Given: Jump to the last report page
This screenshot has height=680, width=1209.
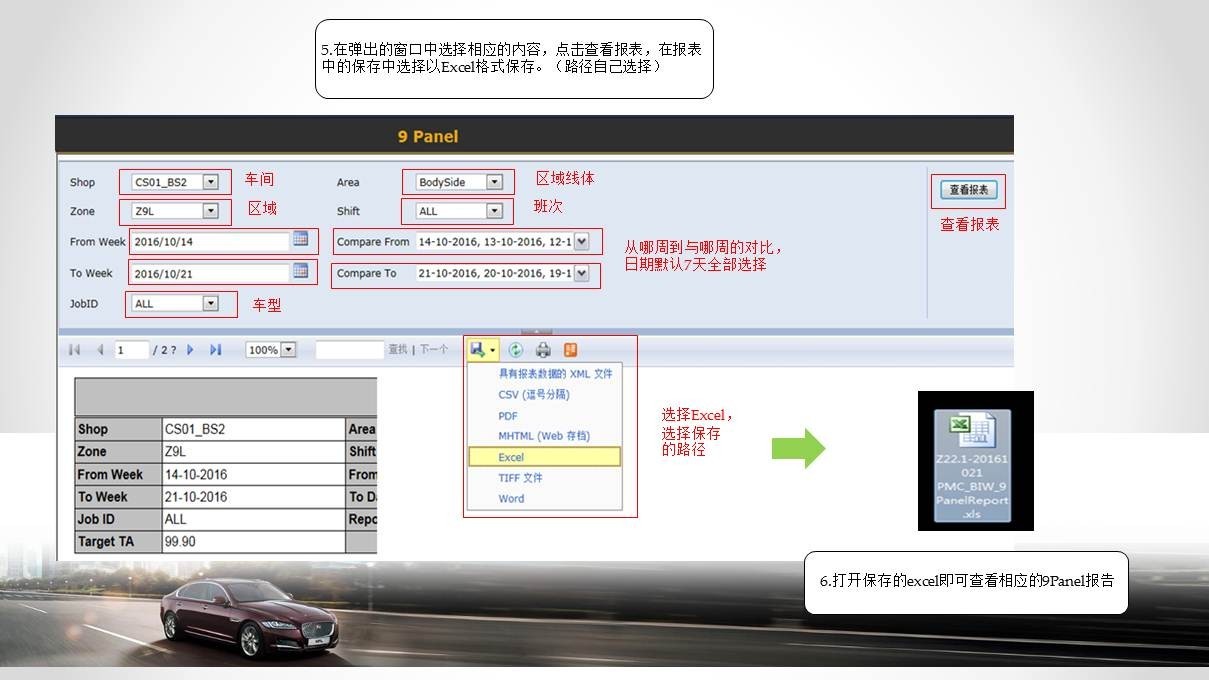Looking at the screenshot, I should [215, 350].
